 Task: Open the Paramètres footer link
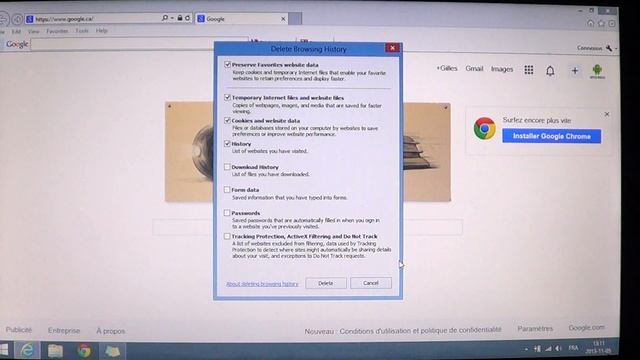[535, 329]
